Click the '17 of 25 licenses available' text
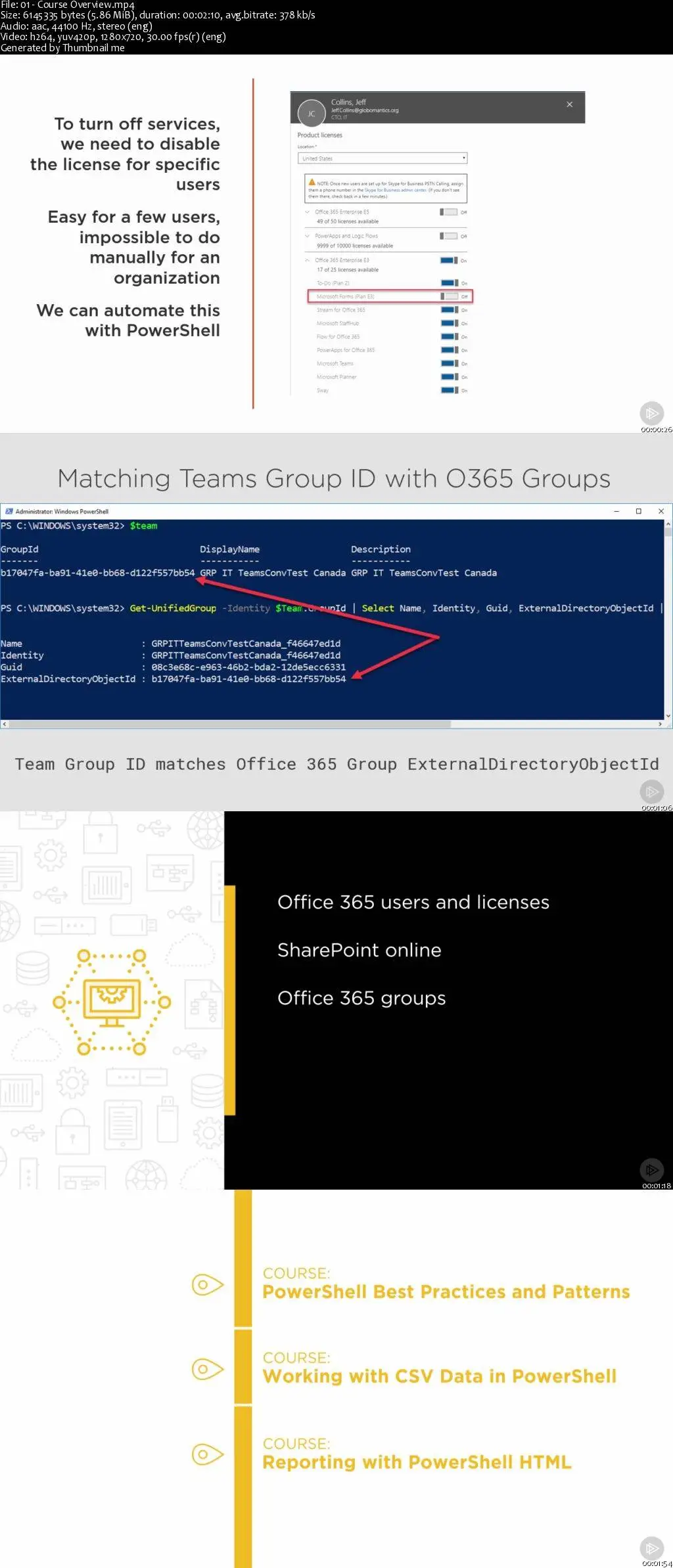 click(348, 270)
